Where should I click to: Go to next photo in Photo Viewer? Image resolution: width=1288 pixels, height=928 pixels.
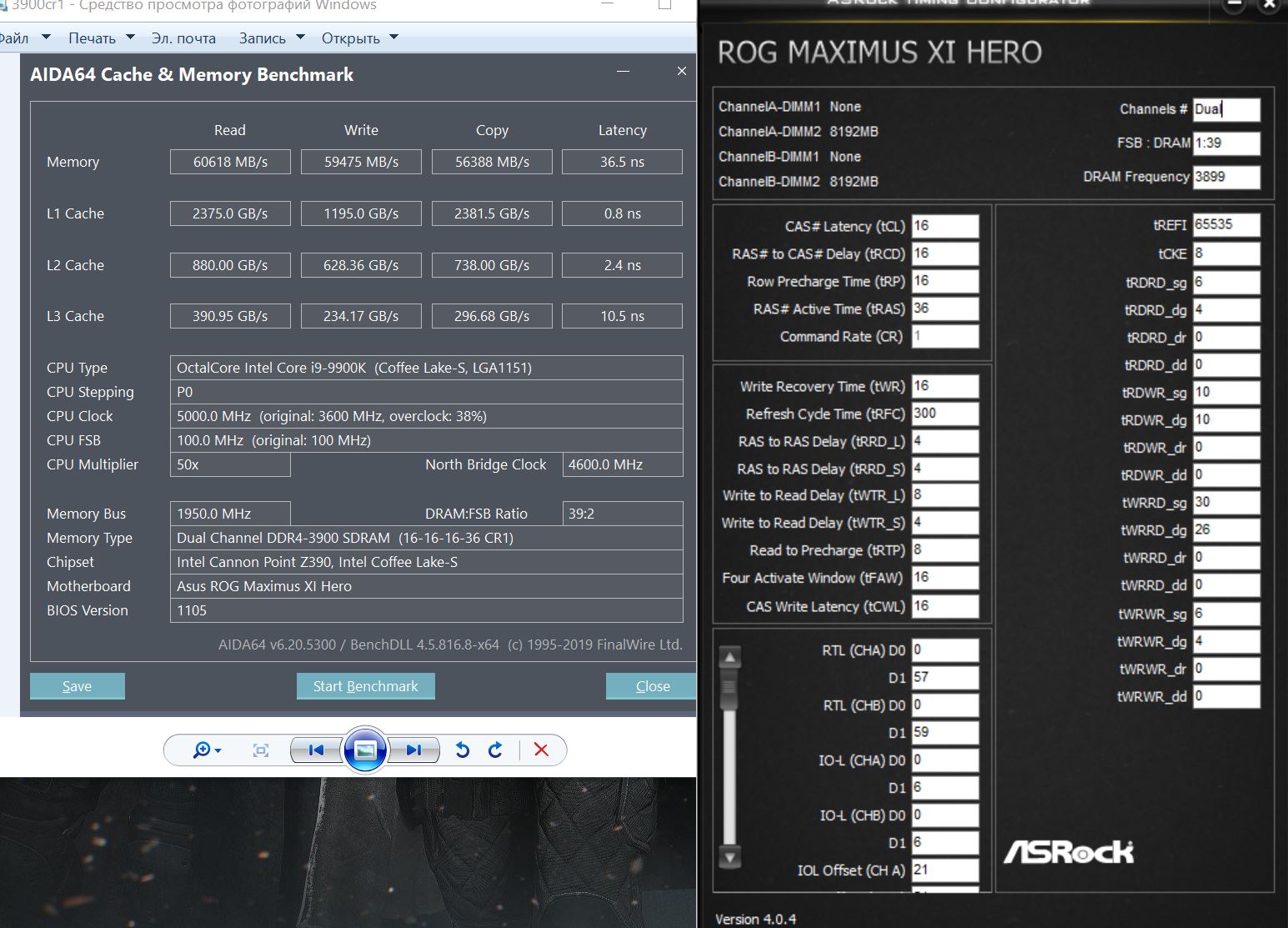(414, 750)
